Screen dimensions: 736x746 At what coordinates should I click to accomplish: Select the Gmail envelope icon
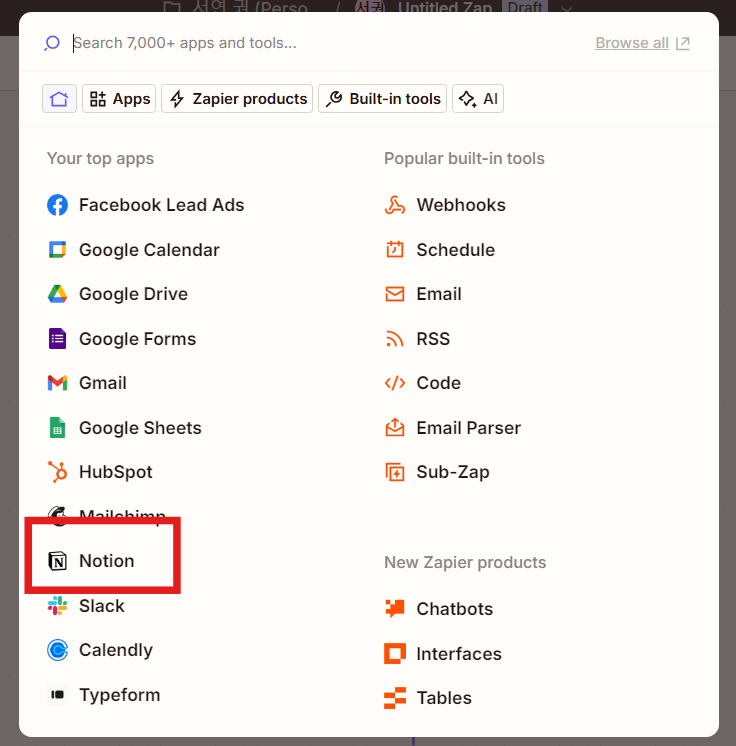58,383
